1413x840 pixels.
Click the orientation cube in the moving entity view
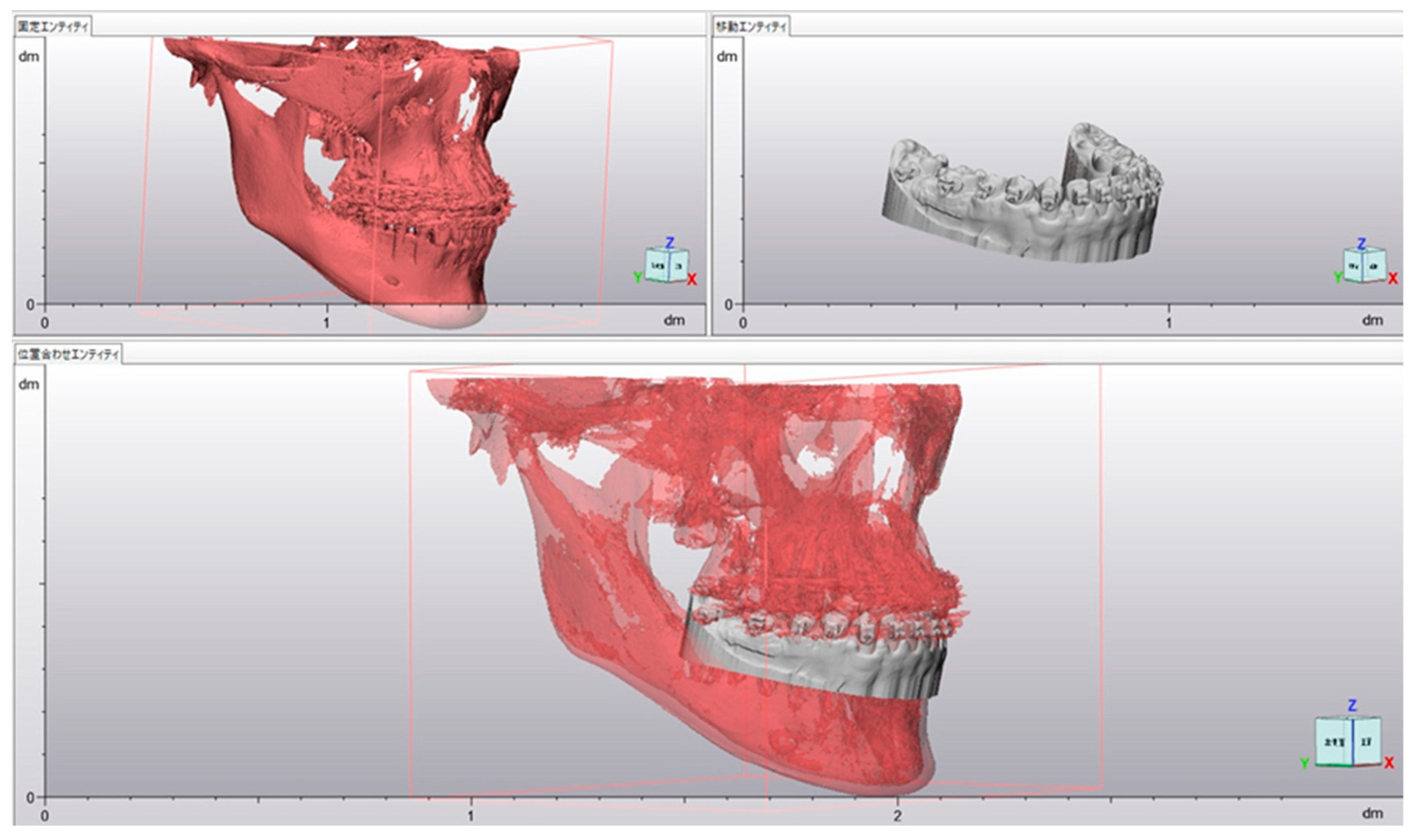(1364, 265)
